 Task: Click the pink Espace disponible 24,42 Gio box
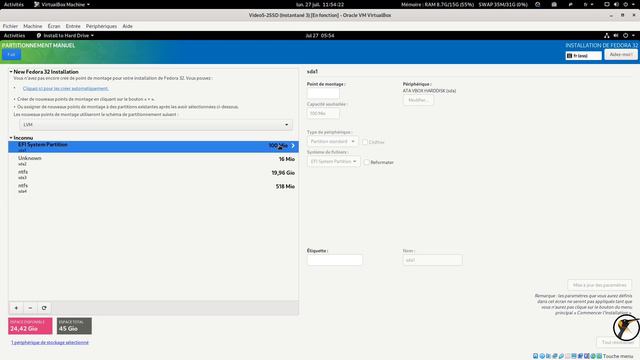pos(30,326)
